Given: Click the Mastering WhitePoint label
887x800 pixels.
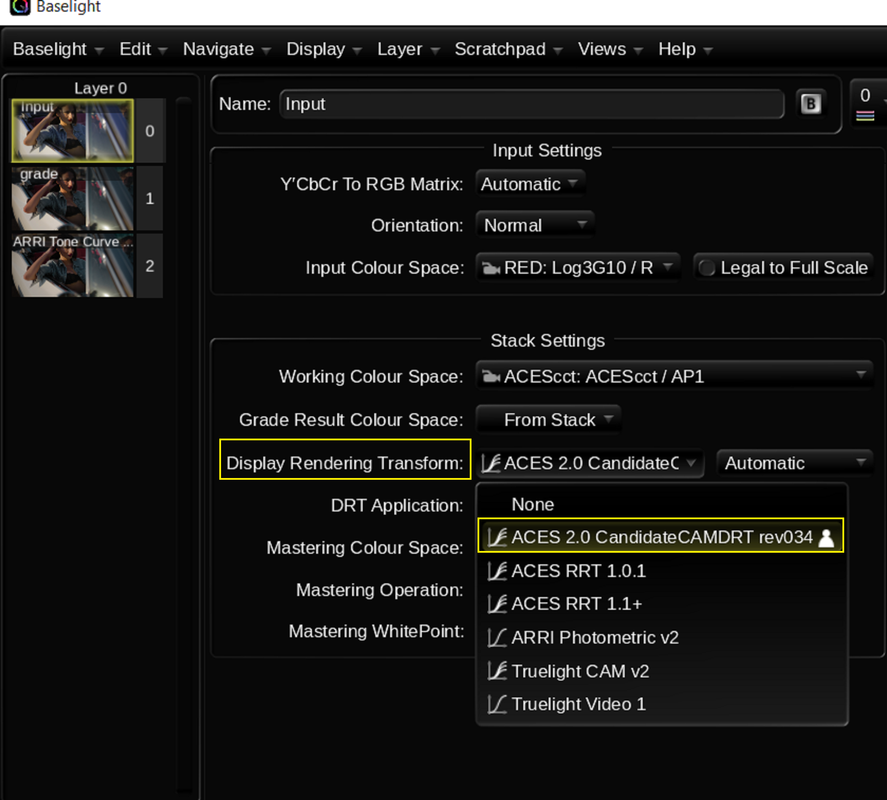Looking at the screenshot, I should tap(376, 631).
